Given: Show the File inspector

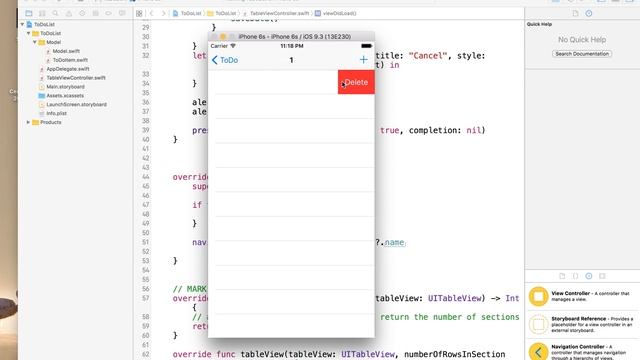Looking at the screenshot, I should (x=576, y=13).
